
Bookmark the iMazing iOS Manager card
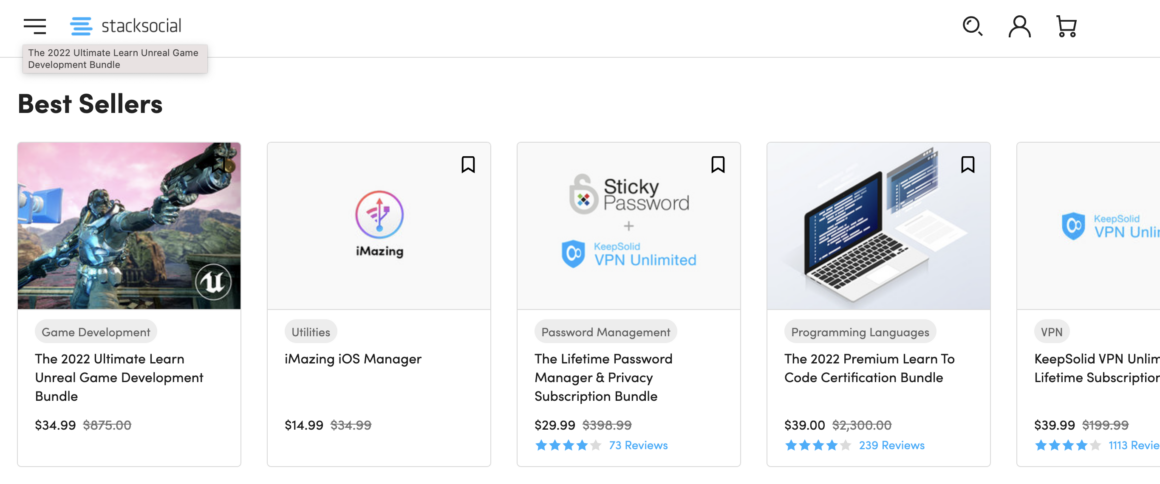point(468,164)
